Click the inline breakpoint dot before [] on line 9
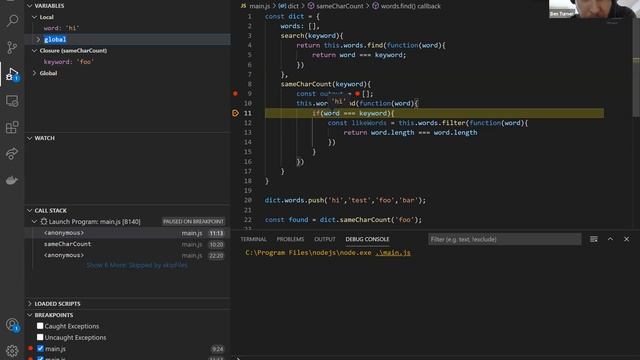 point(358,94)
